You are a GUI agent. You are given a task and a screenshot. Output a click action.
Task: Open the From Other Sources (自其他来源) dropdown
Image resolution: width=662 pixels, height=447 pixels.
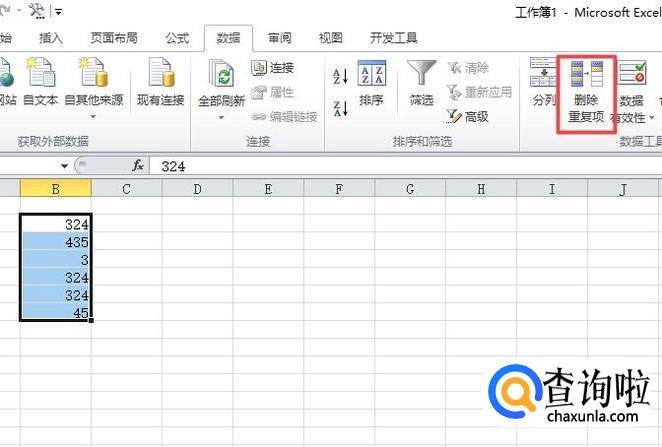tap(93, 117)
